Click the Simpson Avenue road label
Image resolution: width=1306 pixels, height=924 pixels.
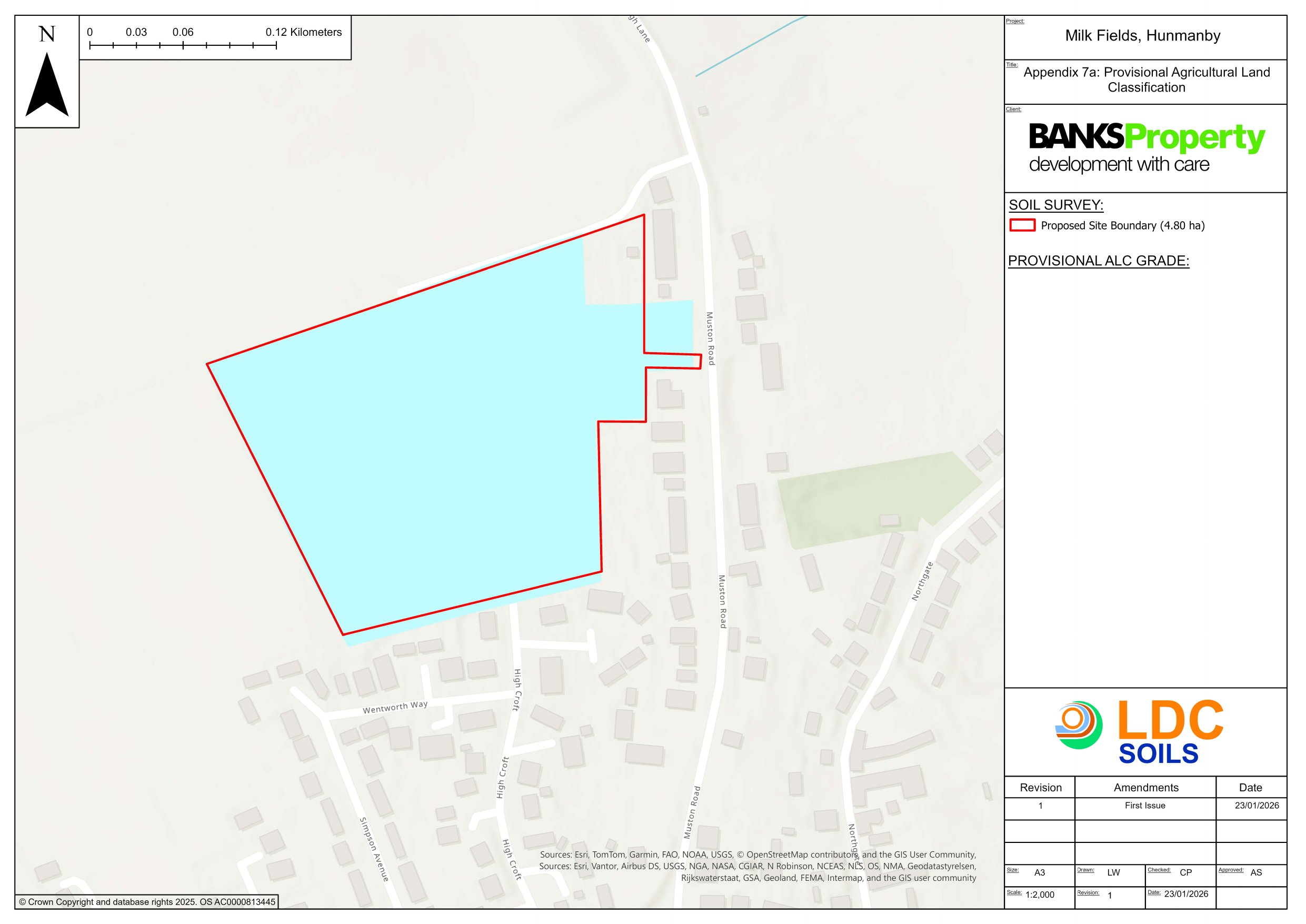374,849
